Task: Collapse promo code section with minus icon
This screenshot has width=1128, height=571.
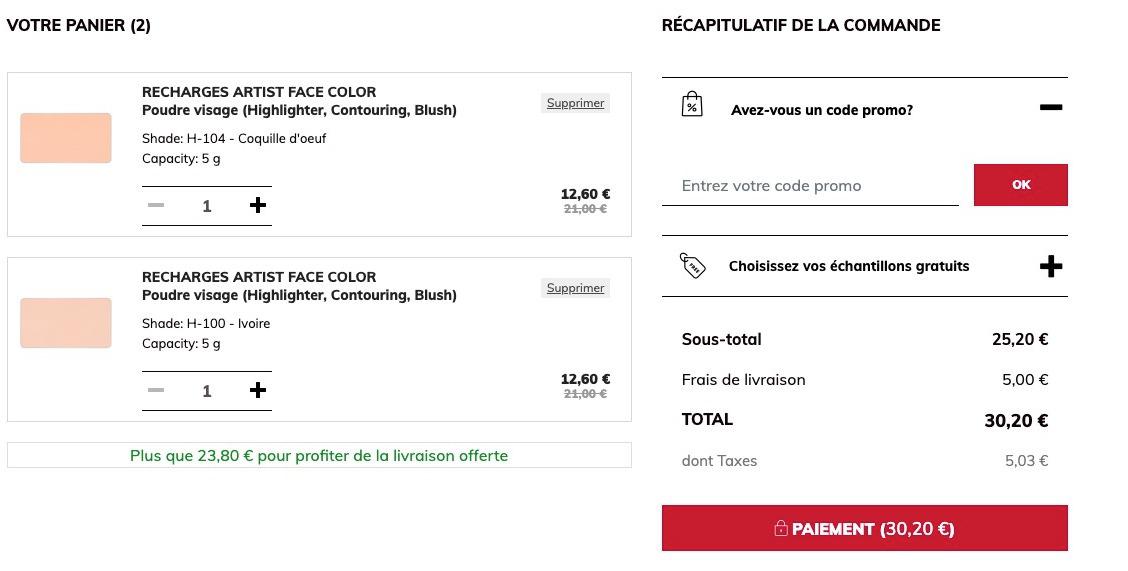Action: coord(1051,108)
